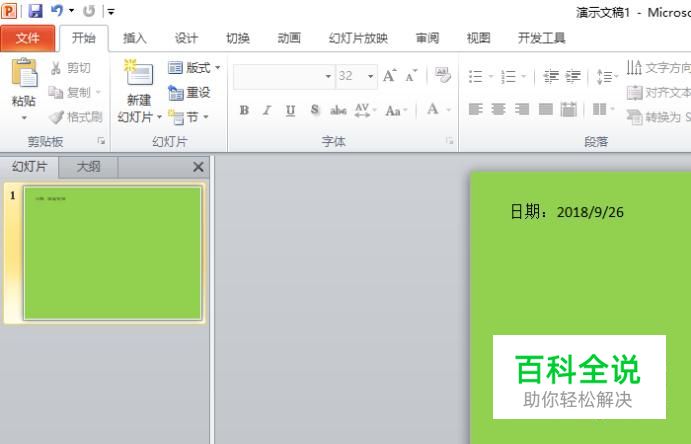Screen dimensions: 691x444
Task: Apply font color with A icon
Action: click(x=433, y=109)
